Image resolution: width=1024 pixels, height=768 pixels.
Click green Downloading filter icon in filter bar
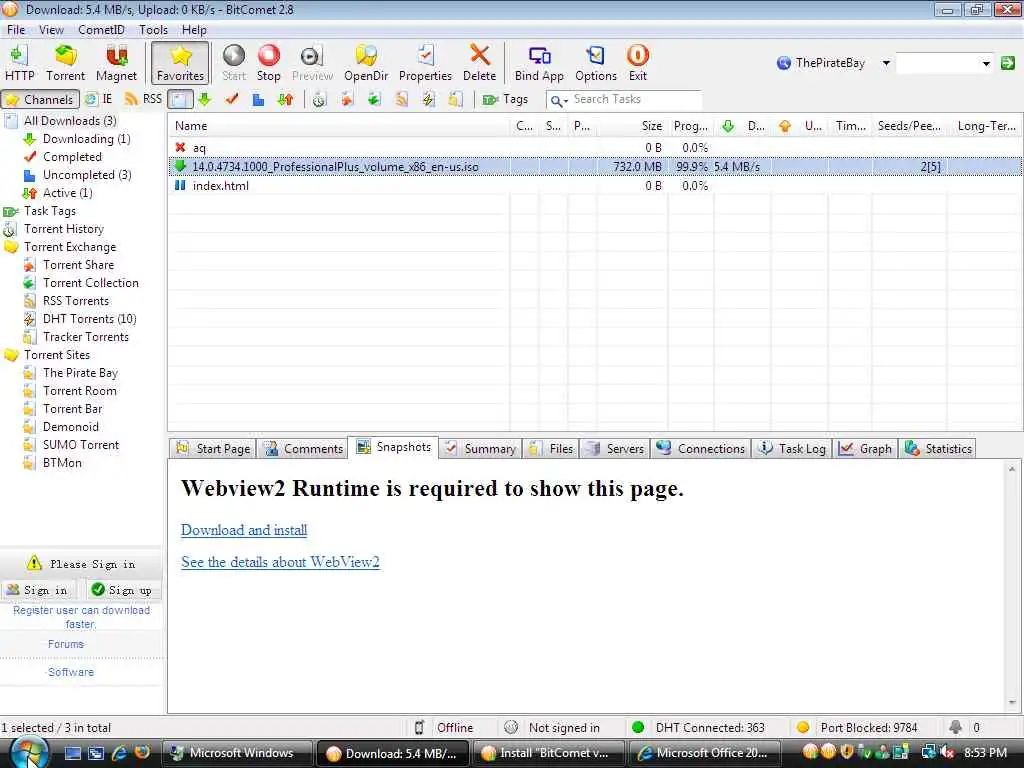click(x=205, y=99)
